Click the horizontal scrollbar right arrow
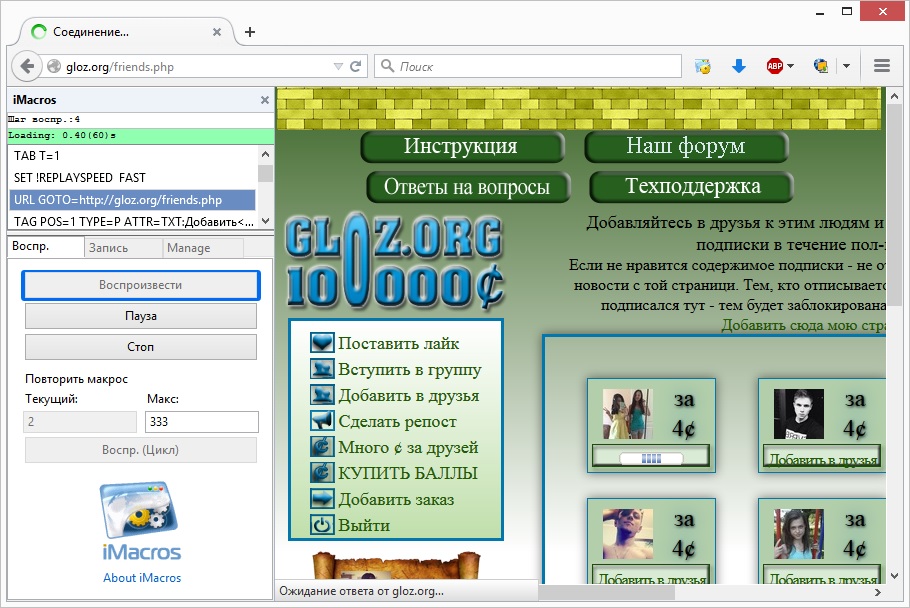Viewport: 910px width, 608px height. point(878,592)
